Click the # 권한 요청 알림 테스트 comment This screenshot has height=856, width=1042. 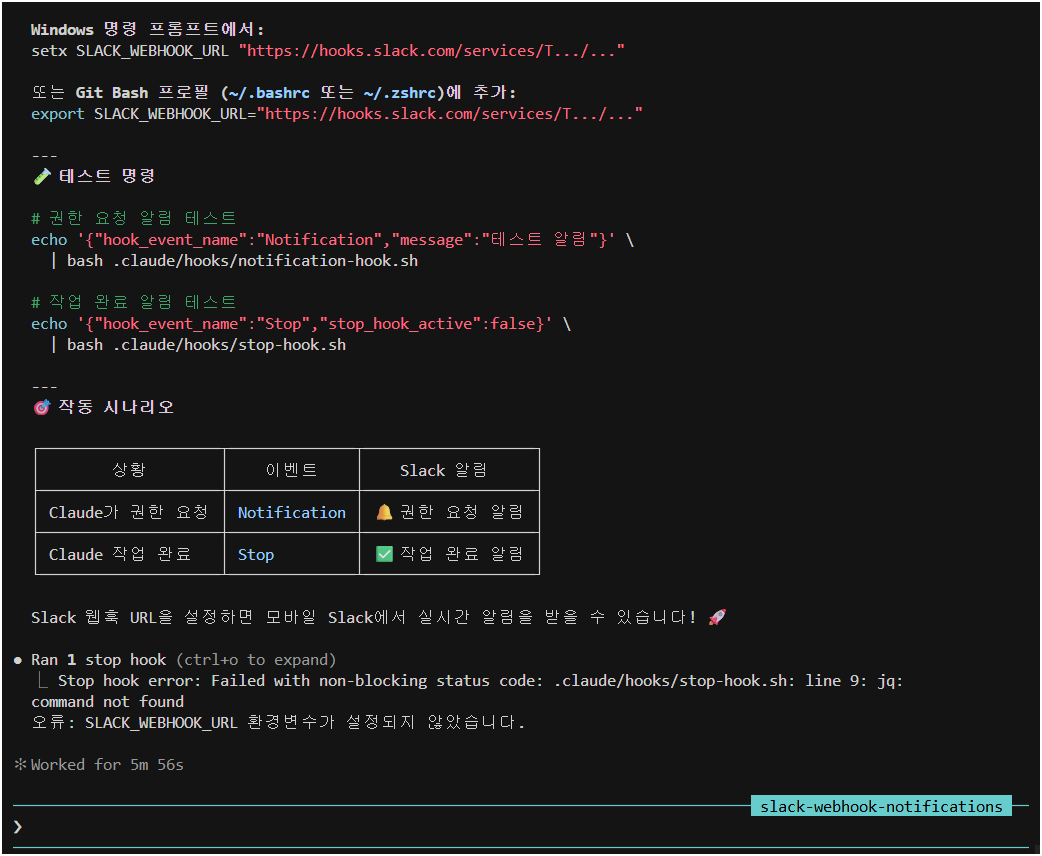coord(134,218)
